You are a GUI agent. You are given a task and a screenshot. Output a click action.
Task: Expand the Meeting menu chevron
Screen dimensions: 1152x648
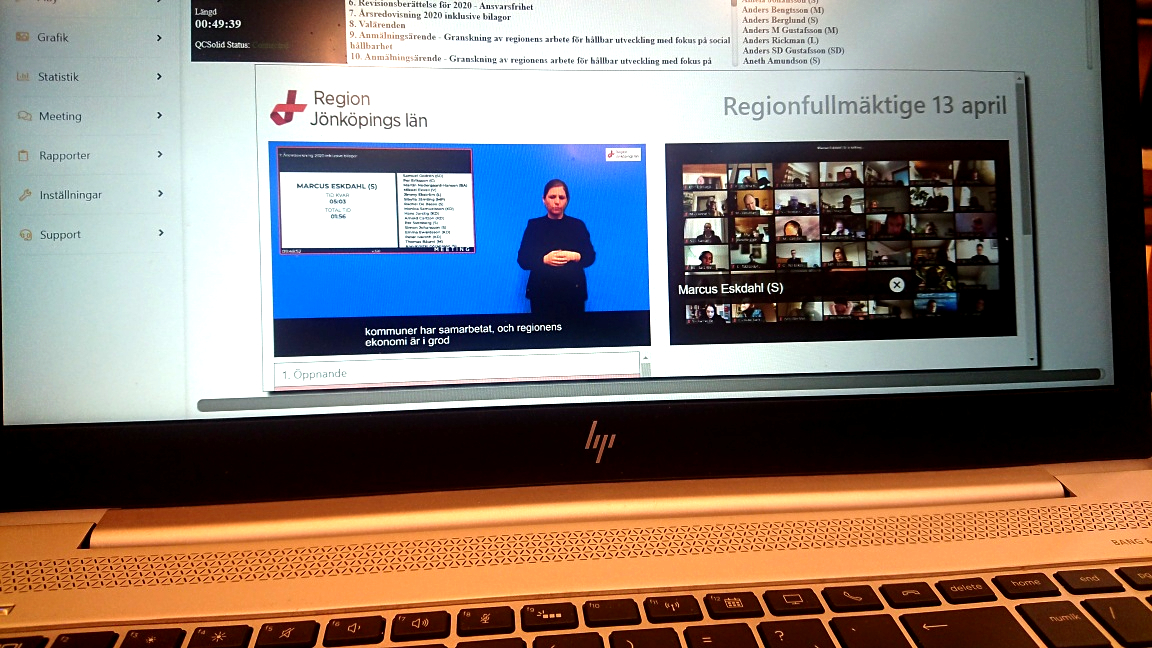tap(159, 115)
